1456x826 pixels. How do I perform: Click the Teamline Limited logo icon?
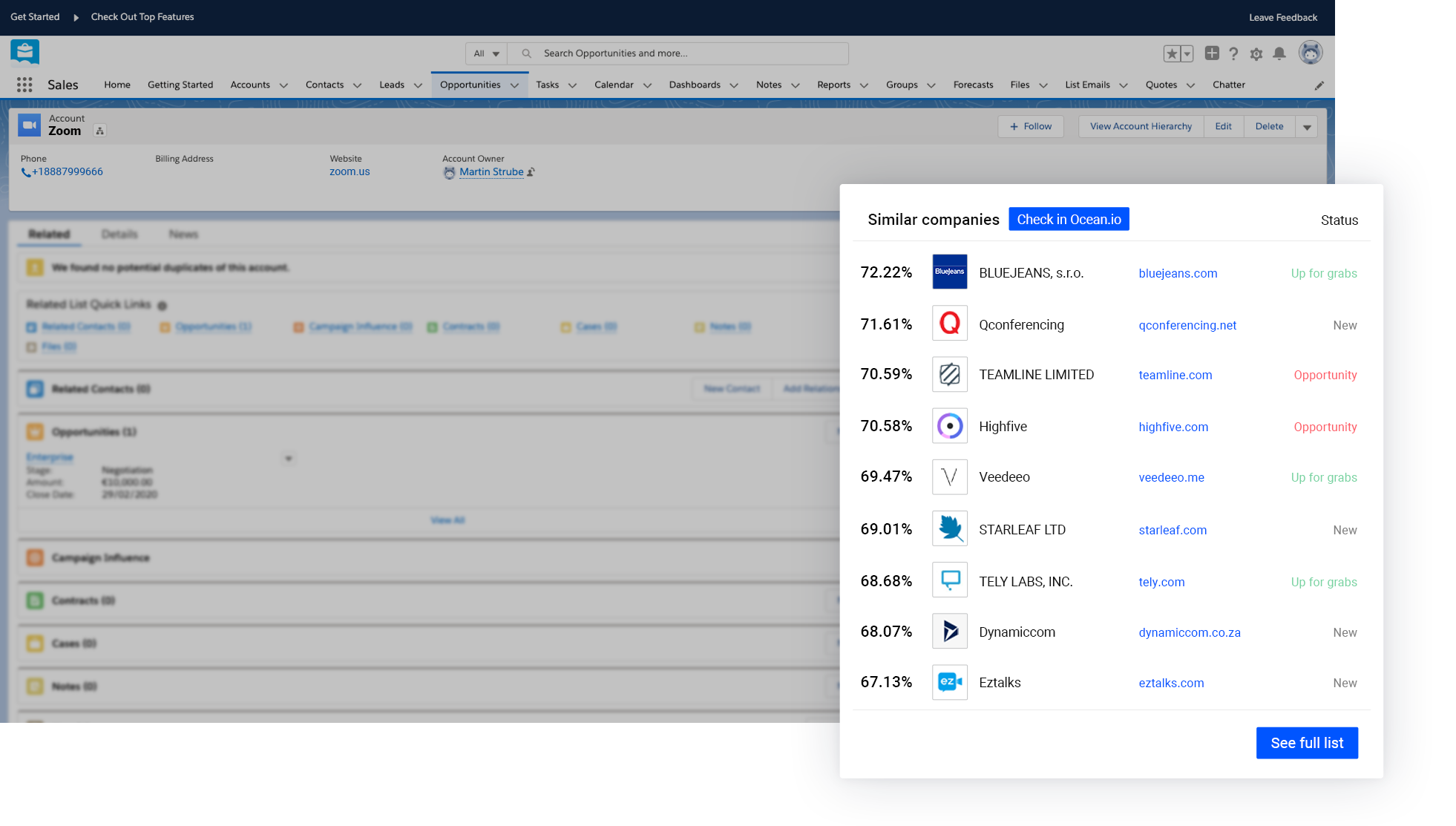[x=950, y=375]
